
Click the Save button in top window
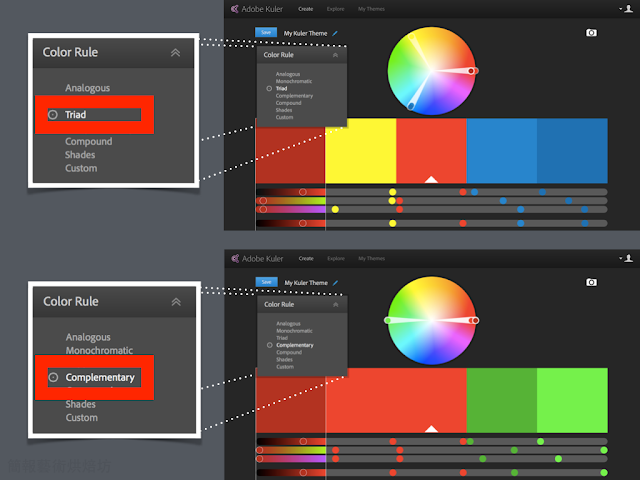266,32
